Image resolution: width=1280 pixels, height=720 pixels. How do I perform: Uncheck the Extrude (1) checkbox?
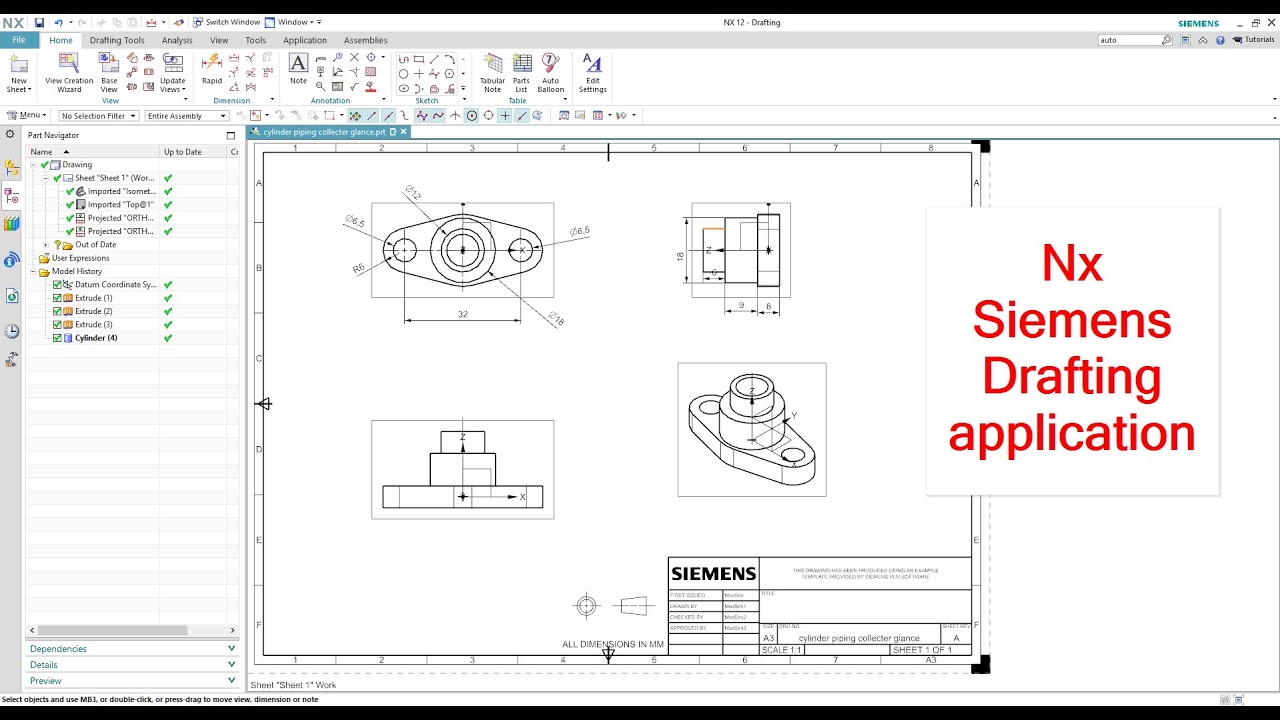click(x=57, y=298)
